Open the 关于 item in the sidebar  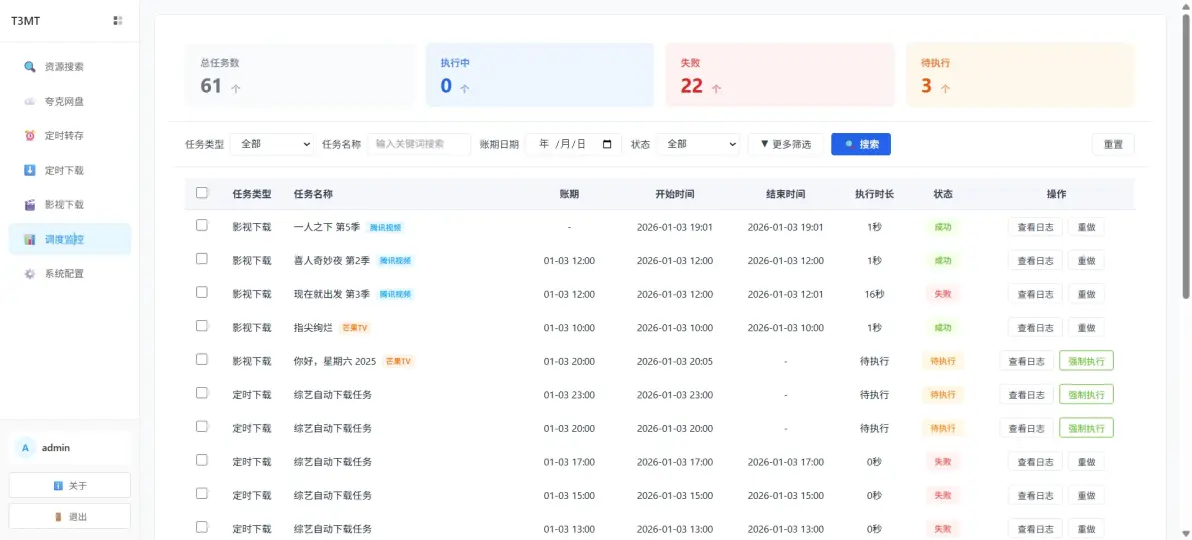(70, 486)
